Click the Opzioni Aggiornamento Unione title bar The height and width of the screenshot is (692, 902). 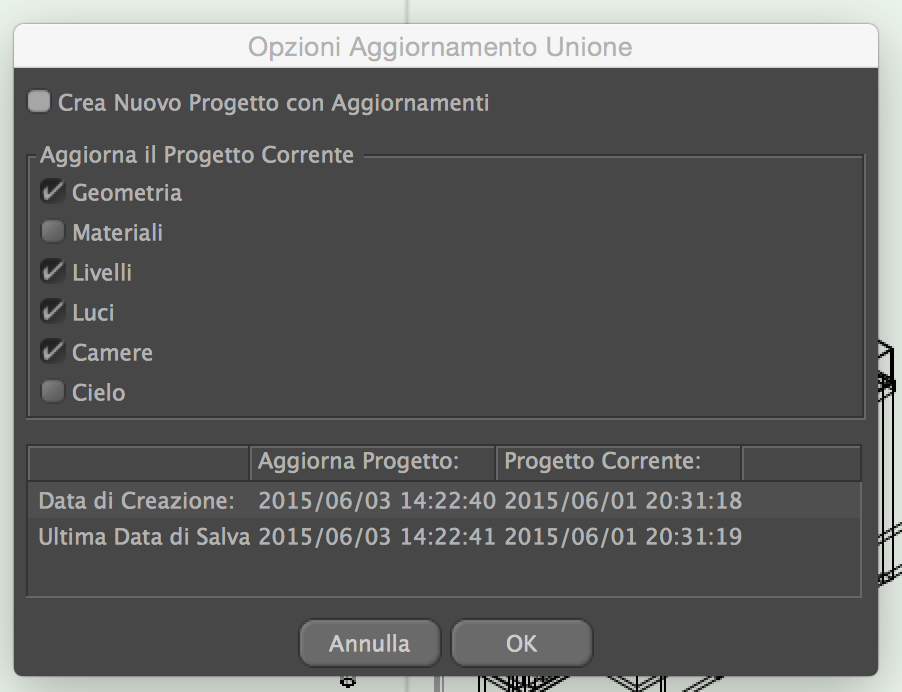[x=440, y=47]
